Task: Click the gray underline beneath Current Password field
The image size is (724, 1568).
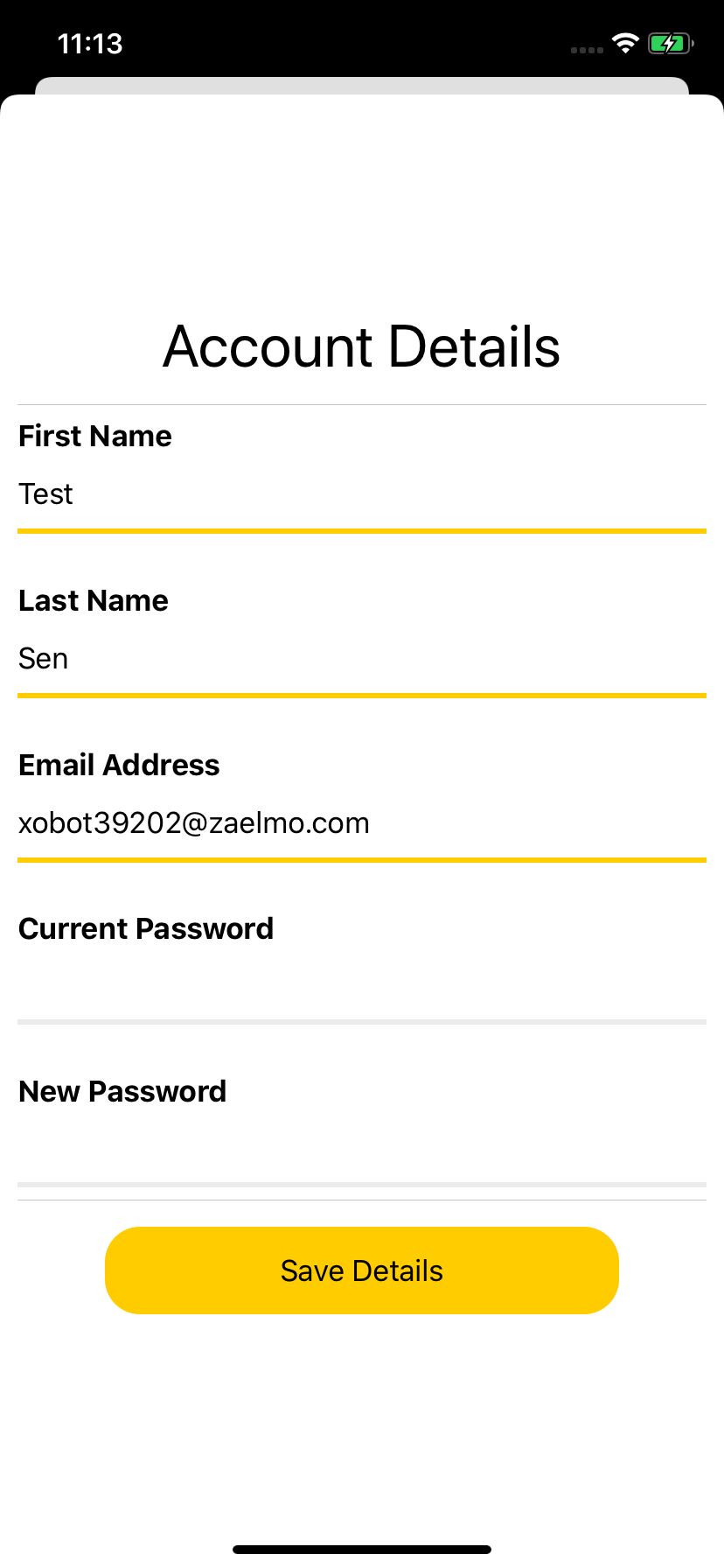Action: (362, 1021)
